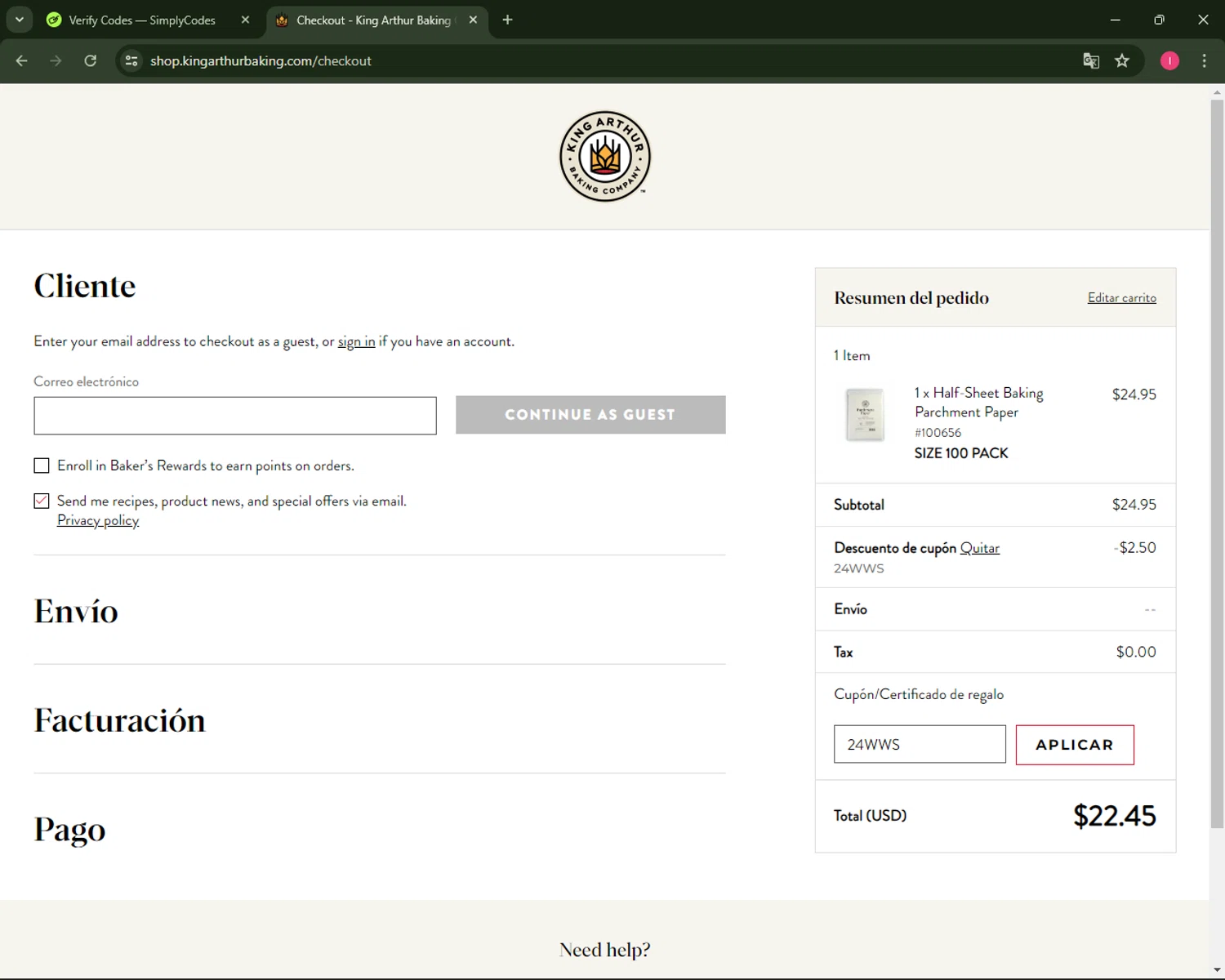Restore down the Chrome window
The image size is (1225, 980).
1159,20
